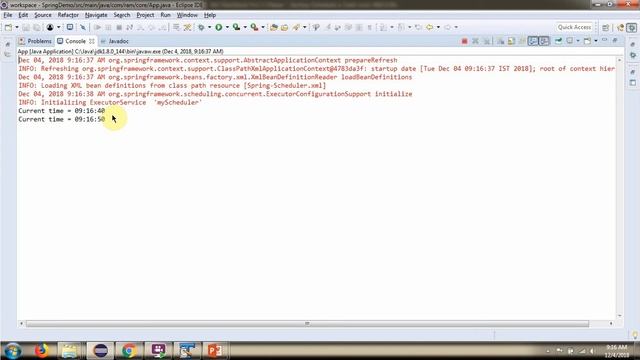The height and width of the screenshot is (360, 640).
Task: Click the Open Console new-console icon
Action: click(x=587, y=41)
